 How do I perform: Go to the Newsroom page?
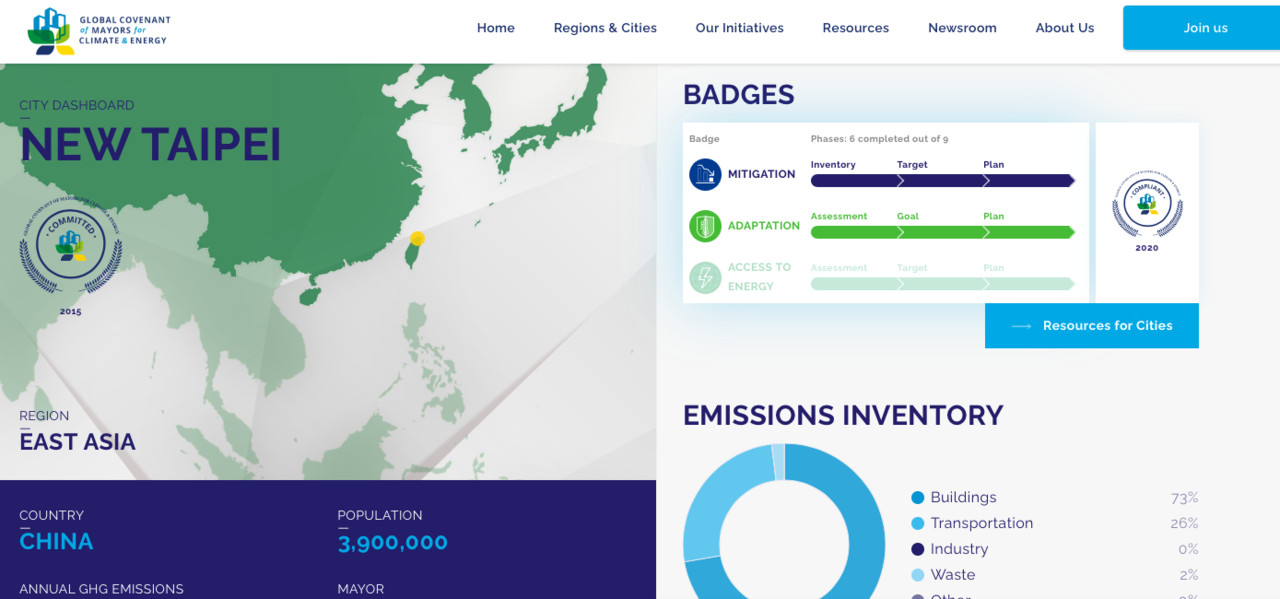(962, 28)
